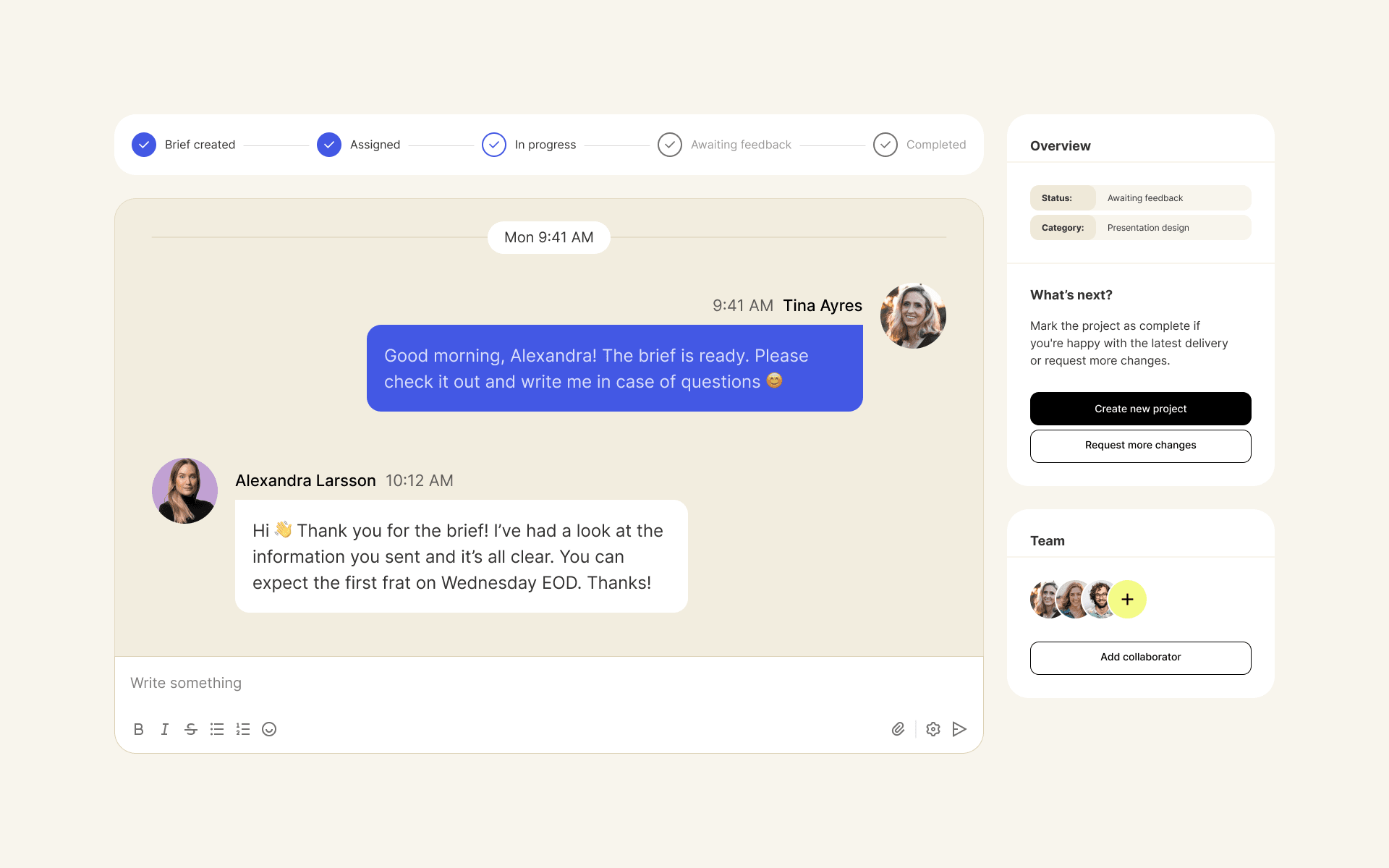Viewport: 1389px width, 868px height.
Task: Attach a file with paperclip icon
Action: pyautogui.click(x=898, y=729)
